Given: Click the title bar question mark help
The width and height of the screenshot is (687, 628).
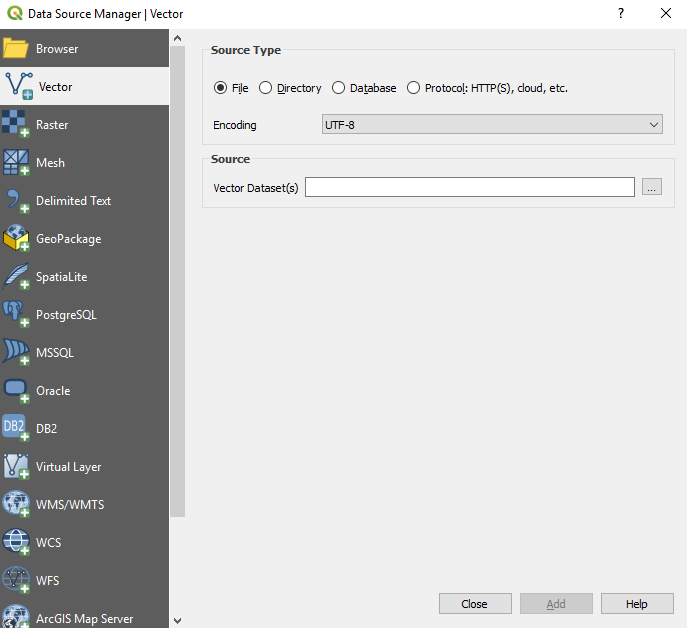Looking at the screenshot, I should pyautogui.click(x=621, y=13).
